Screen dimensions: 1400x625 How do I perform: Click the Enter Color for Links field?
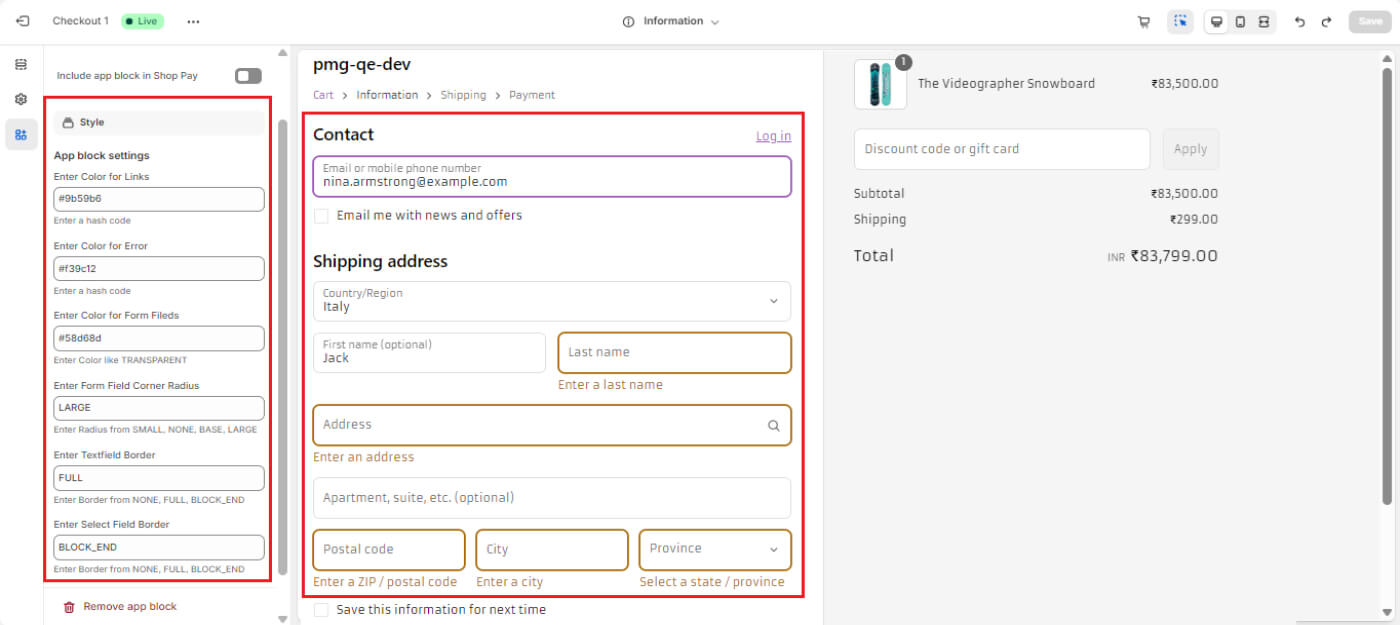159,199
